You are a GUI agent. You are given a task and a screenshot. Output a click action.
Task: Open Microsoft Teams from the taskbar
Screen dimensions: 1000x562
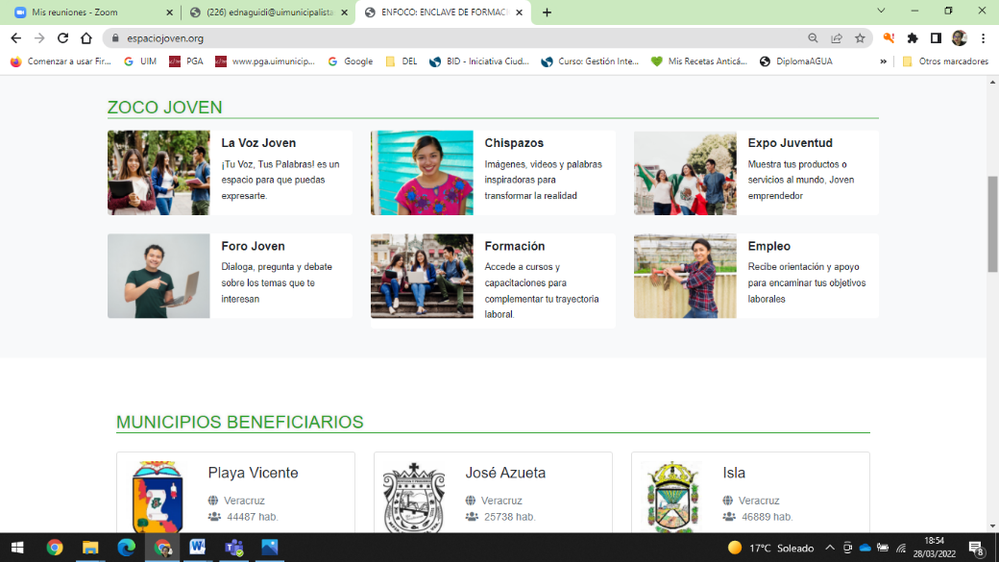coord(234,548)
